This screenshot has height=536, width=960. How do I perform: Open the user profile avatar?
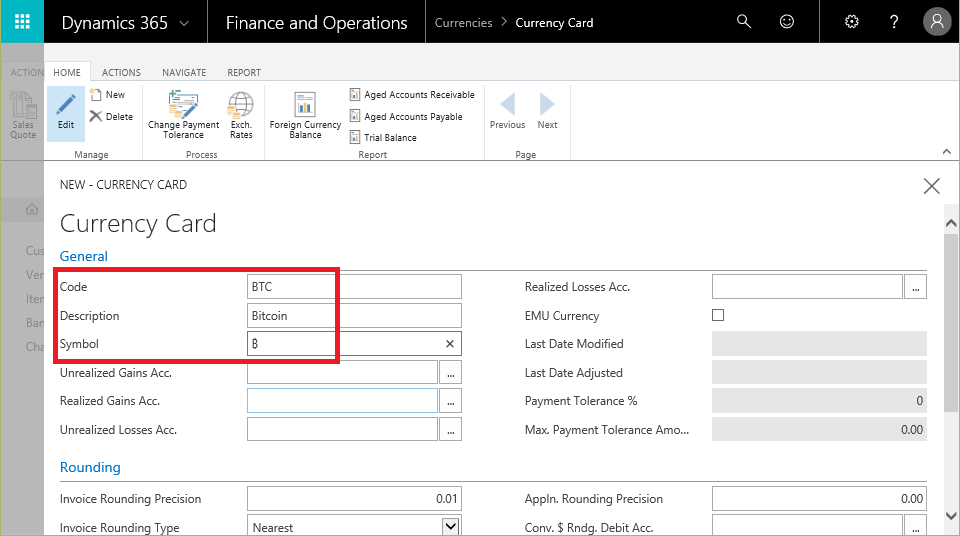pos(937,22)
